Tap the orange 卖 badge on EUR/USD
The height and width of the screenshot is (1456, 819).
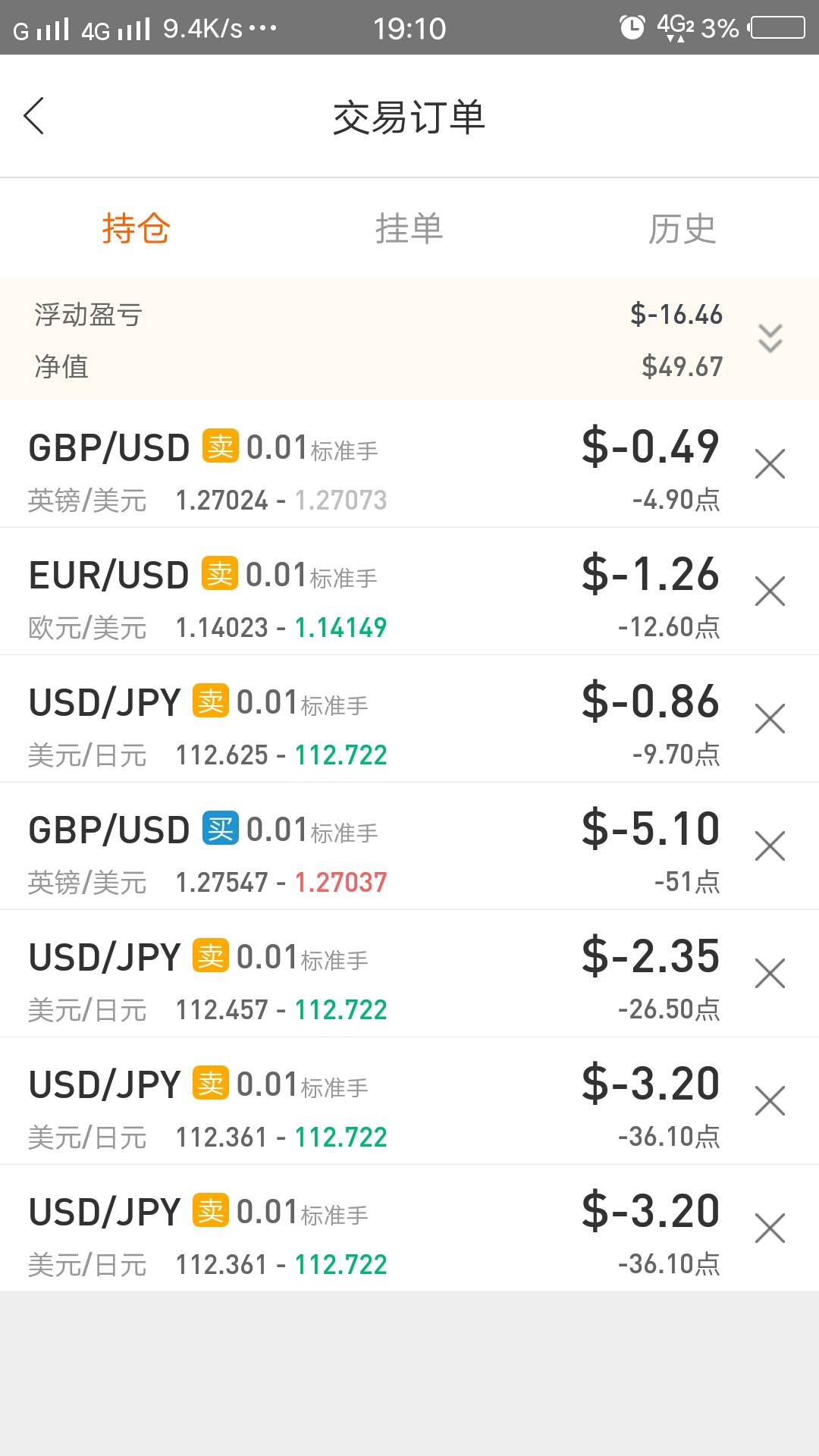(x=220, y=573)
